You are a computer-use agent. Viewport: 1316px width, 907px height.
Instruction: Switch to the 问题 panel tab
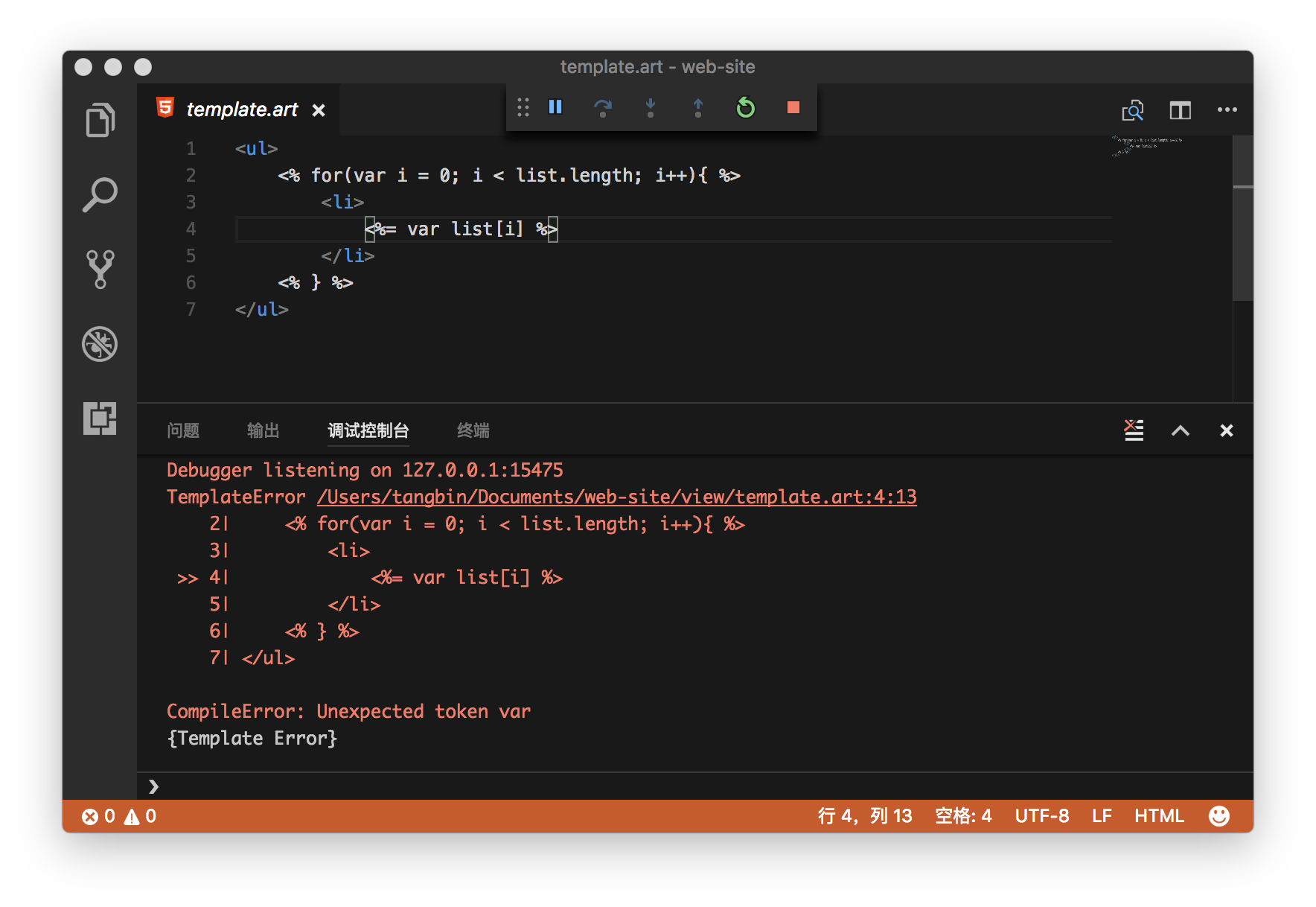pos(183,430)
